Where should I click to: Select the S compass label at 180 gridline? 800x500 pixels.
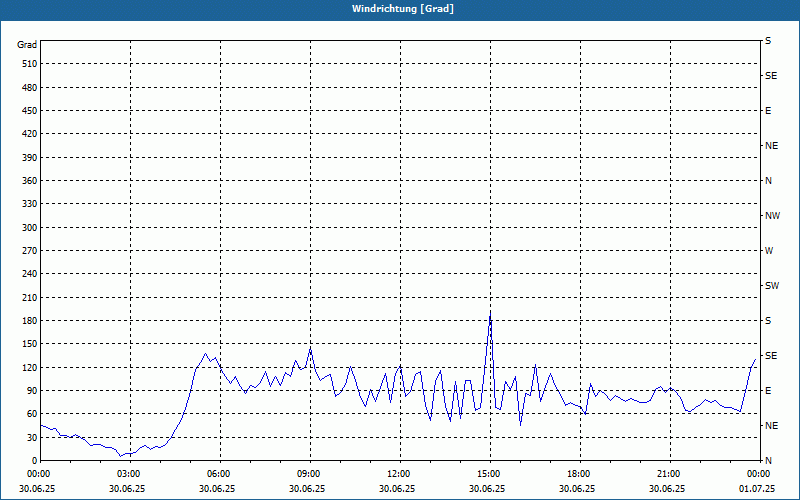point(768,321)
